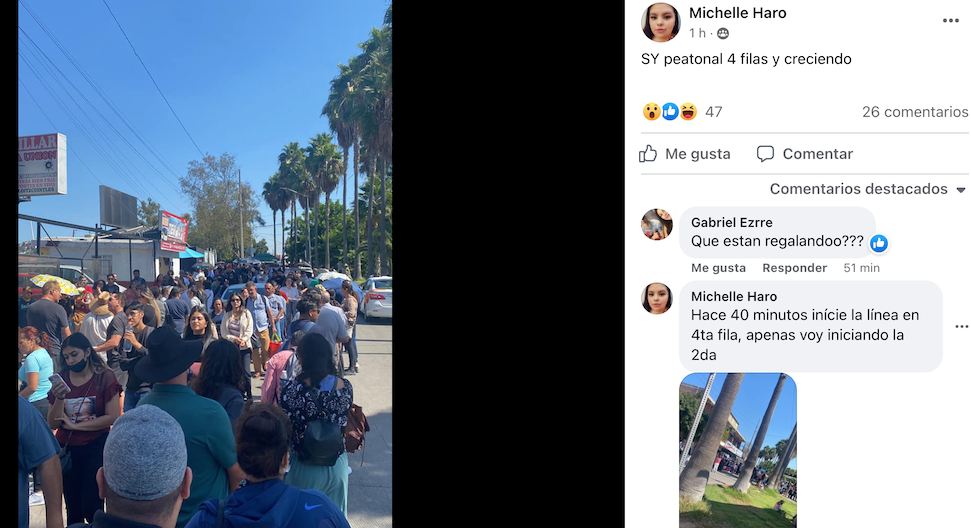Open the palm tree photo in comment
Screen dimensions: 971x528
point(738,451)
